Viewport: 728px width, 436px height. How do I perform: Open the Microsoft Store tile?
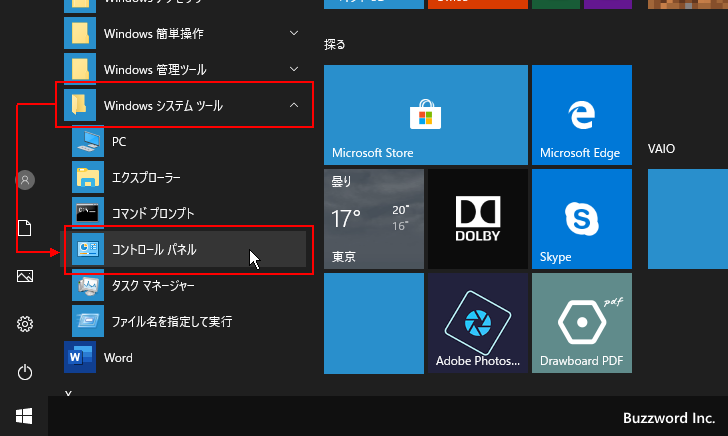click(426, 115)
